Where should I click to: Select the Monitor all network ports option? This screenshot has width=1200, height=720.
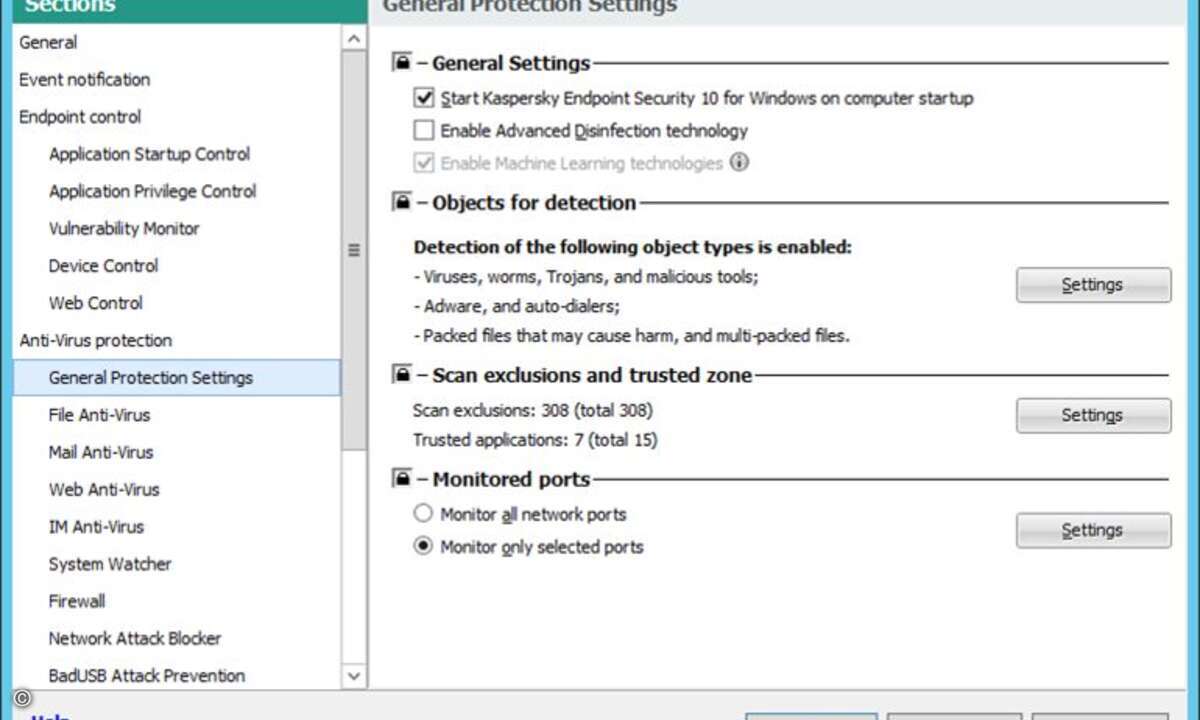point(423,514)
